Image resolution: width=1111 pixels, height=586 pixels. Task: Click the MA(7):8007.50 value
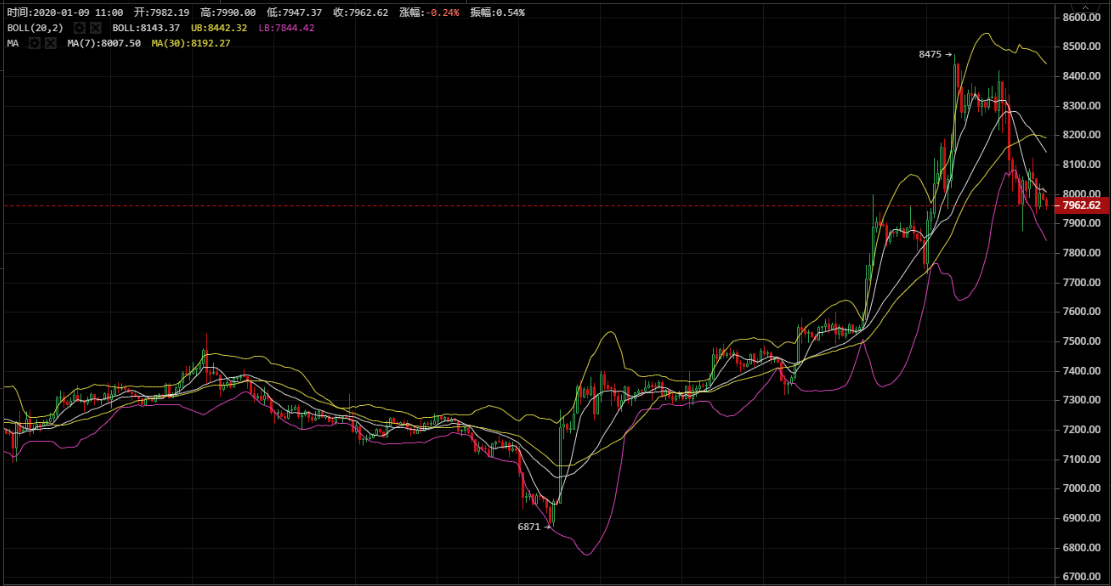pos(104,43)
